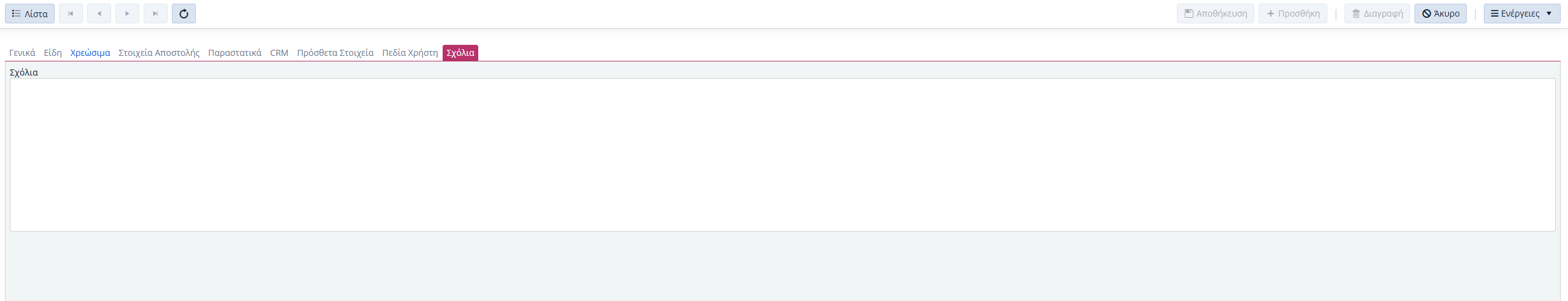
Task: Switch to the Παραστατικά tab
Action: click(235, 53)
